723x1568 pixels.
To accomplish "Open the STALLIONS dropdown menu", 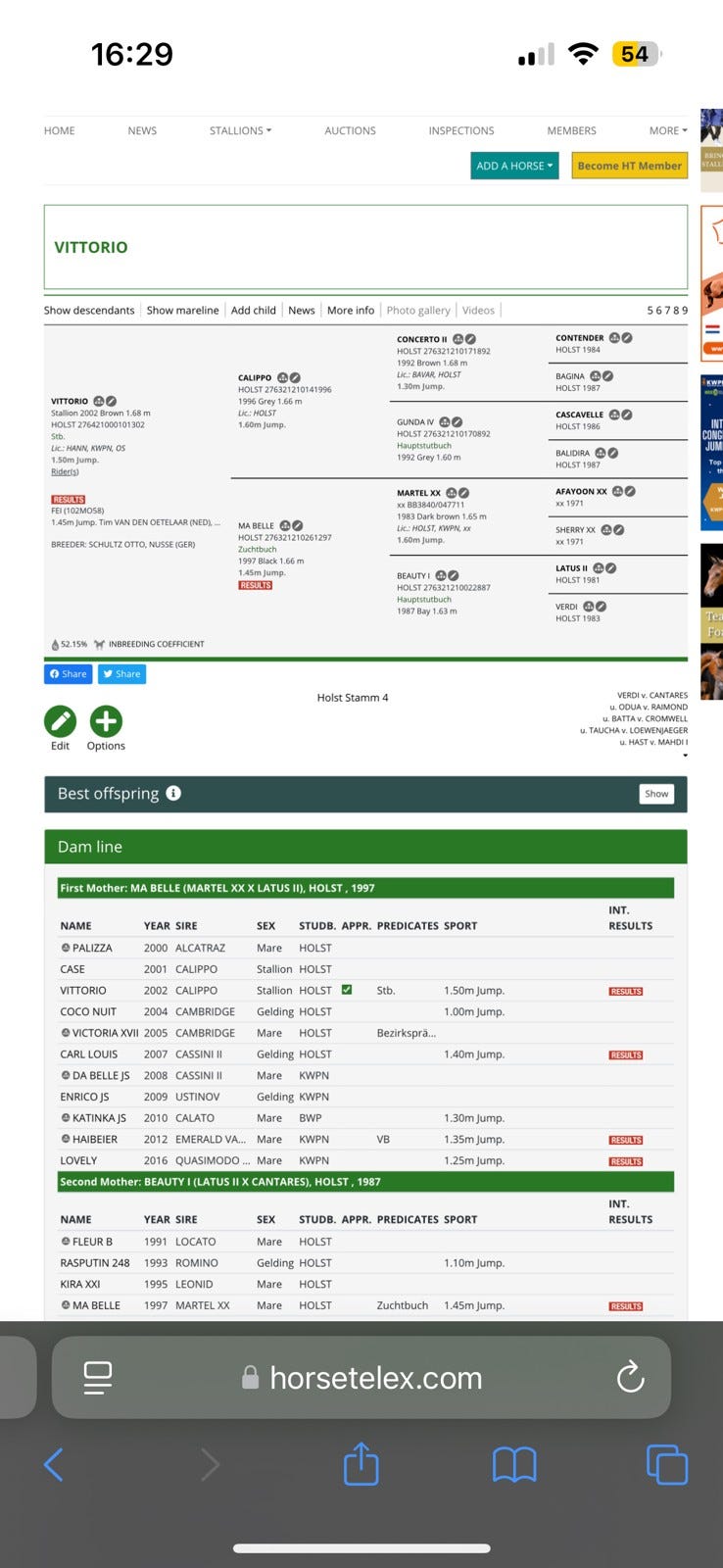I will (240, 130).
